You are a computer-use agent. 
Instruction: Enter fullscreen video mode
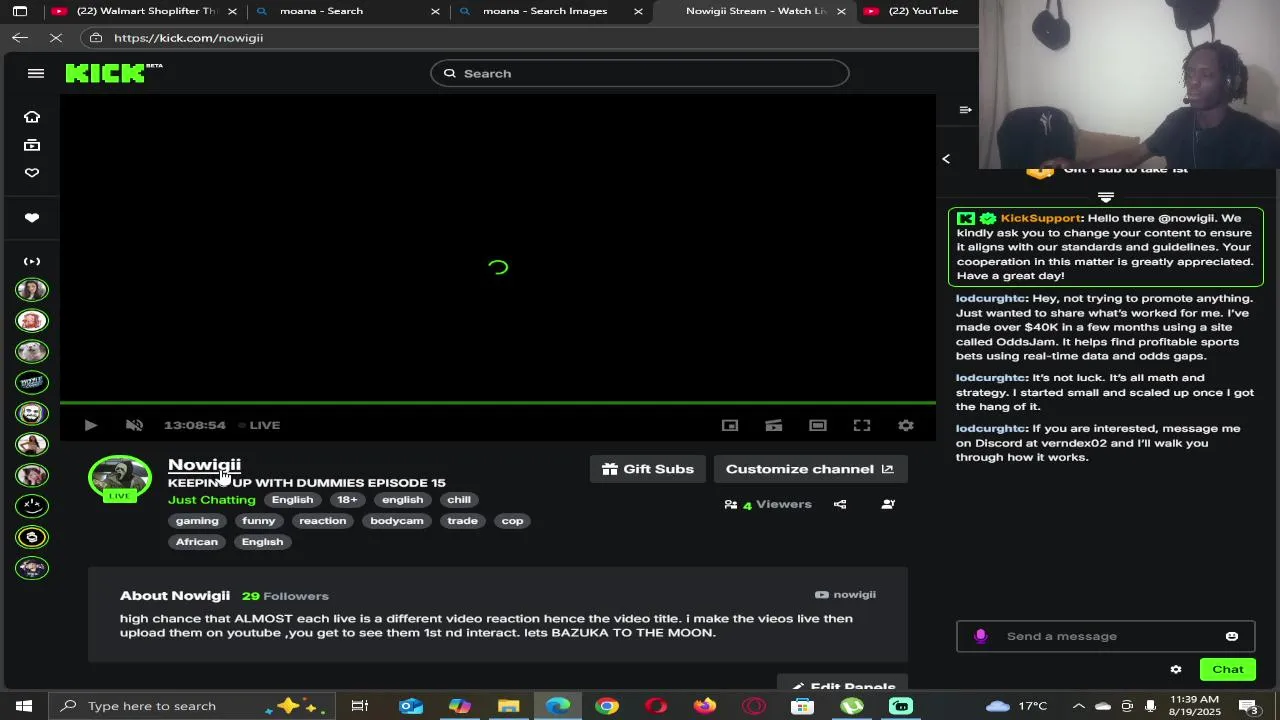(862, 425)
